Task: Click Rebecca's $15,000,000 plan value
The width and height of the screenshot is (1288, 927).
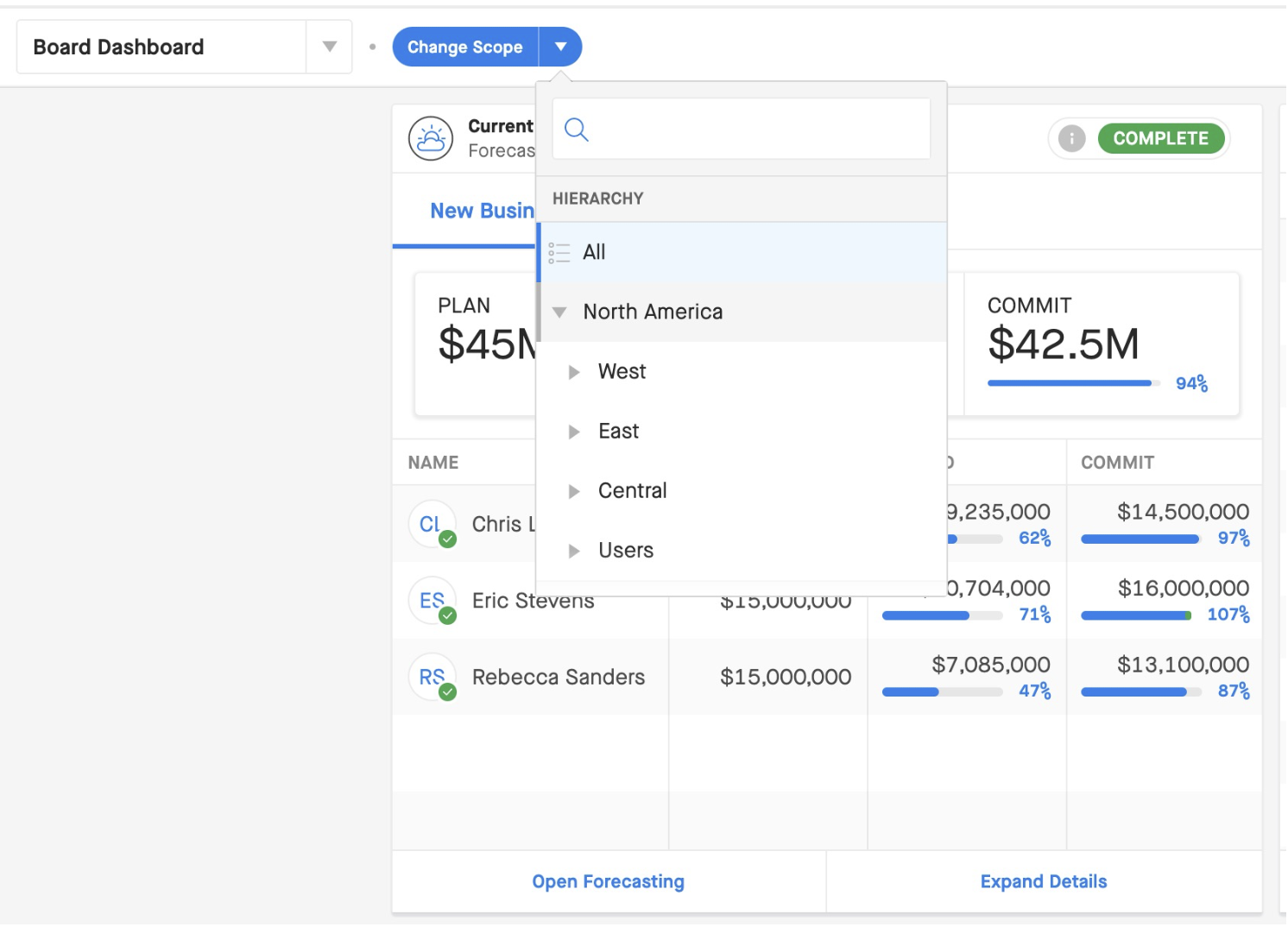Action: tap(786, 677)
